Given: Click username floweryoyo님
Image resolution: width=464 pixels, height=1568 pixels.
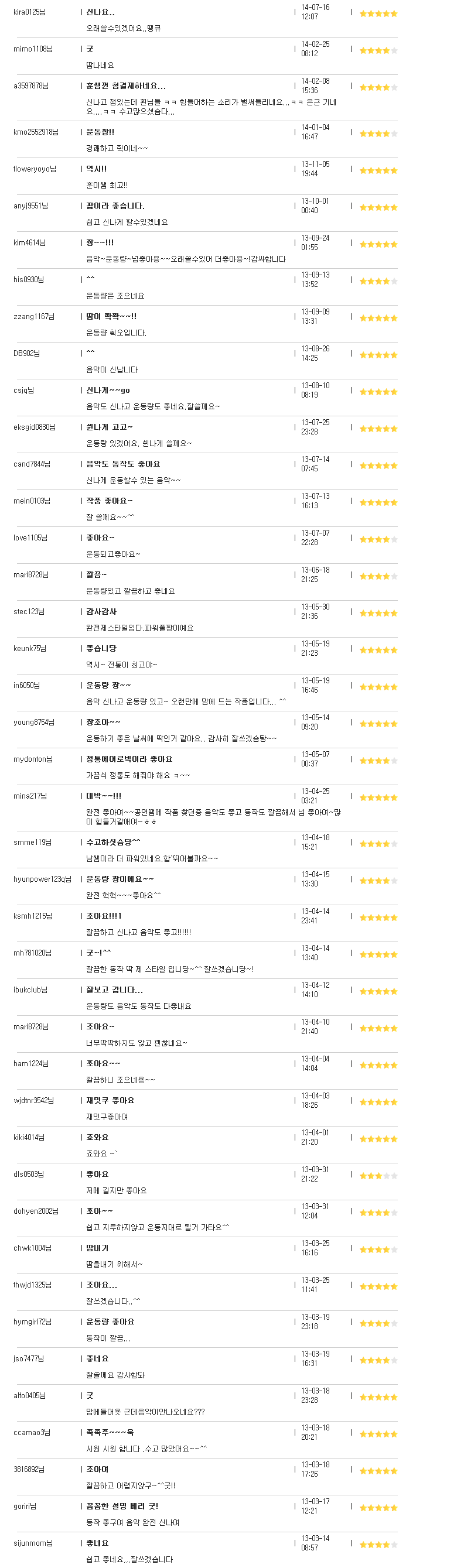Looking at the screenshot, I should [35, 169].
